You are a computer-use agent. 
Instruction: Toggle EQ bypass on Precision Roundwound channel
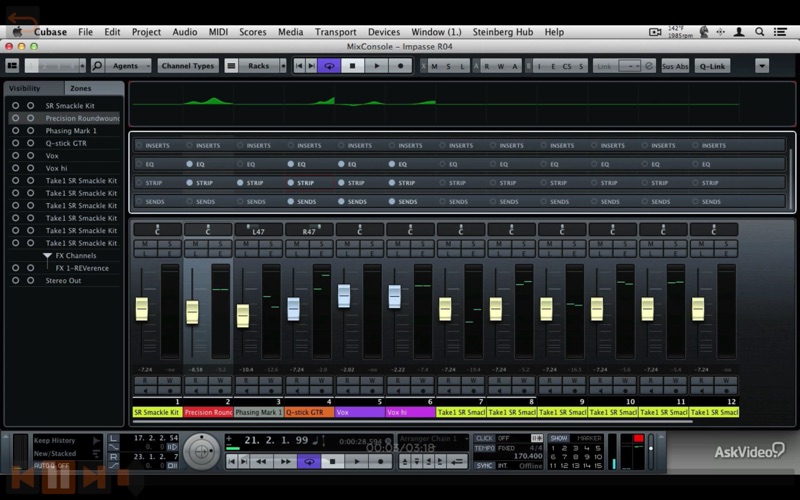pos(189,164)
